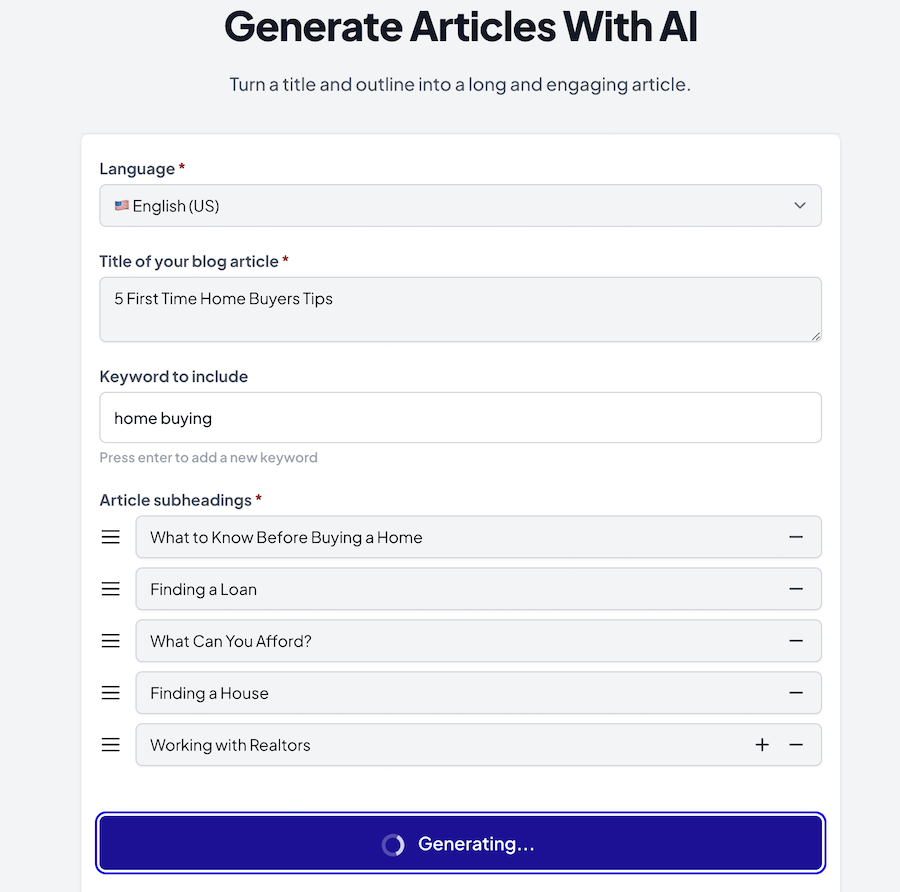Remove the Finding a House subheading
This screenshot has width=900, height=892.
click(796, 693)
